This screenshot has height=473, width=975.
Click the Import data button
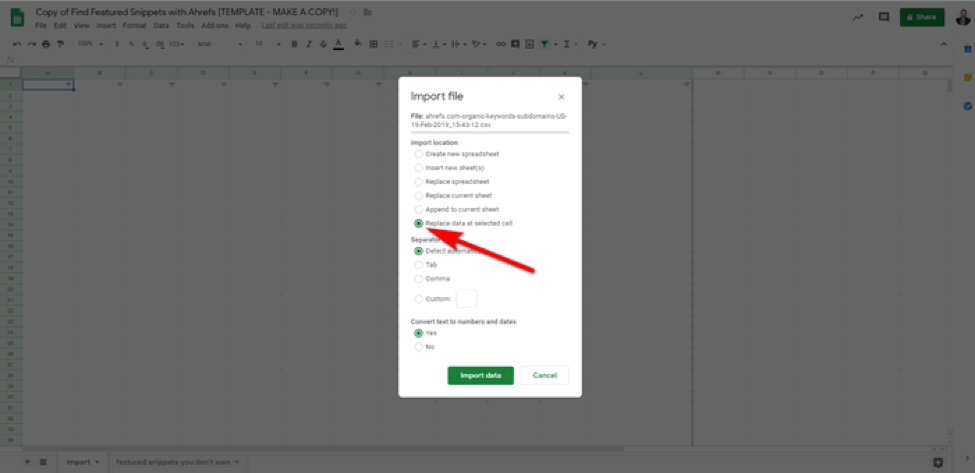(x=480, y=375)
